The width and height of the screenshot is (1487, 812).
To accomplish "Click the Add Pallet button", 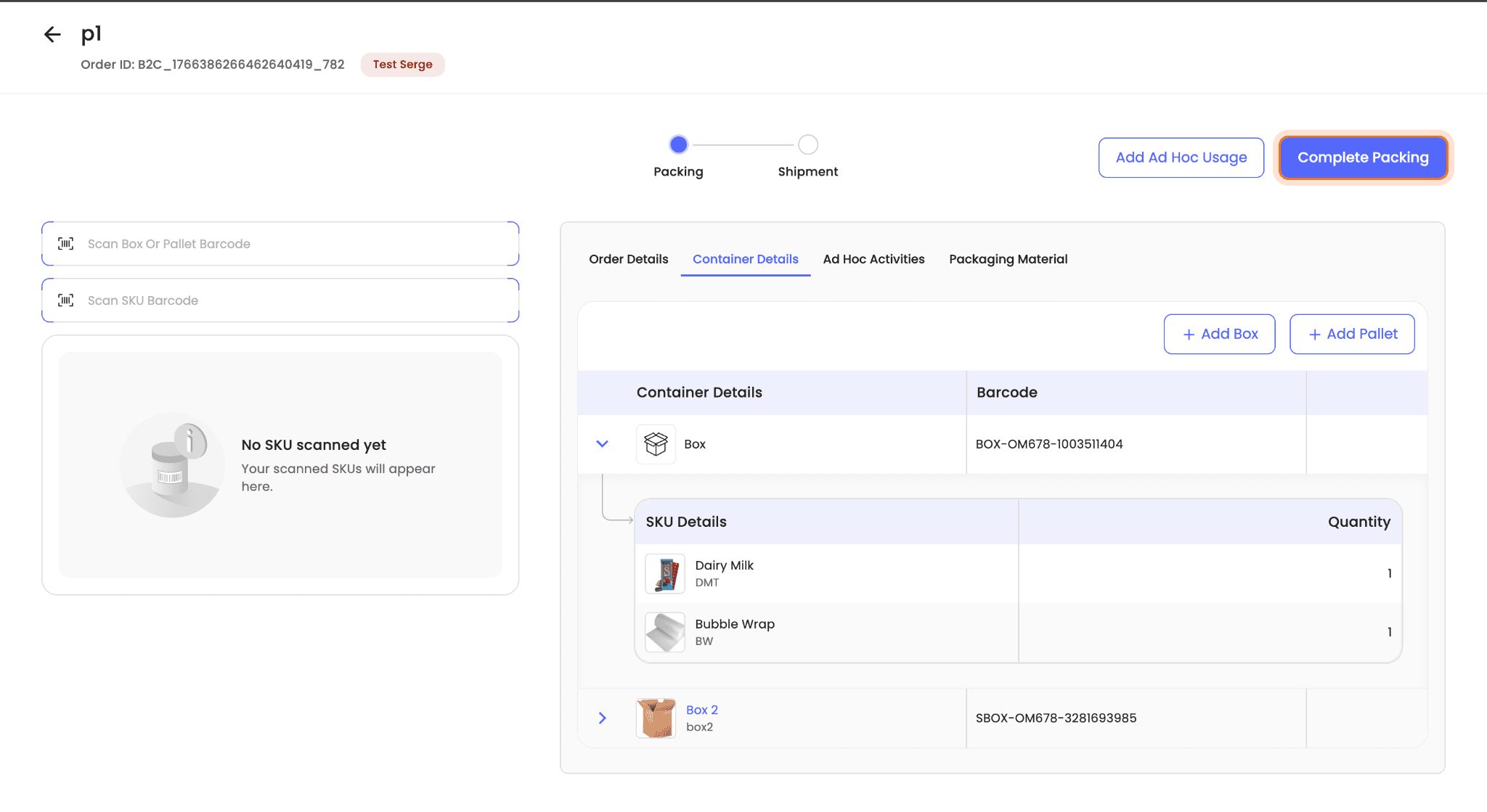I will [x=1351, y=334].
